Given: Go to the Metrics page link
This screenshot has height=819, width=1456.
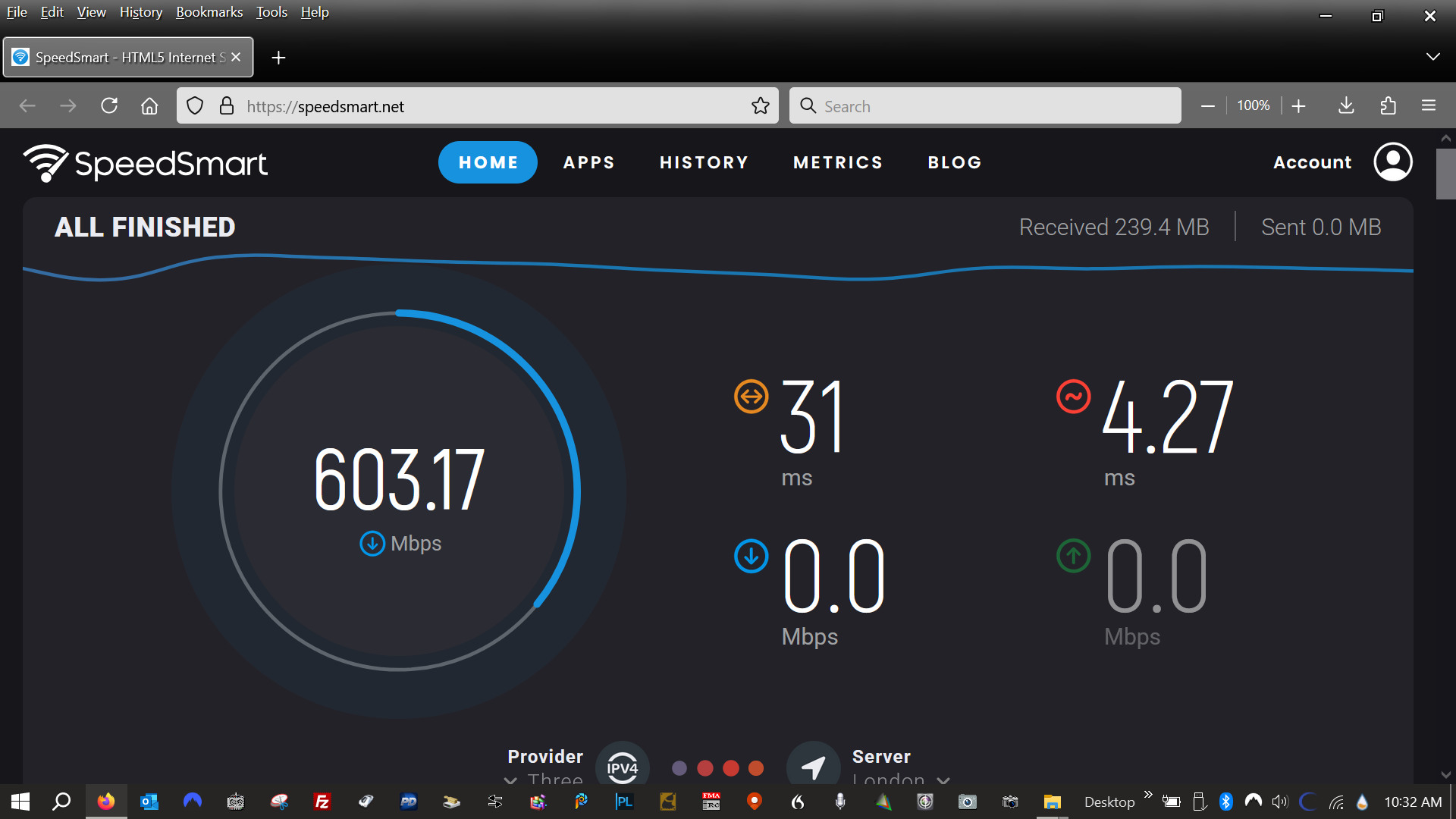Looking at the screenshot, I should tap(838, 162).
